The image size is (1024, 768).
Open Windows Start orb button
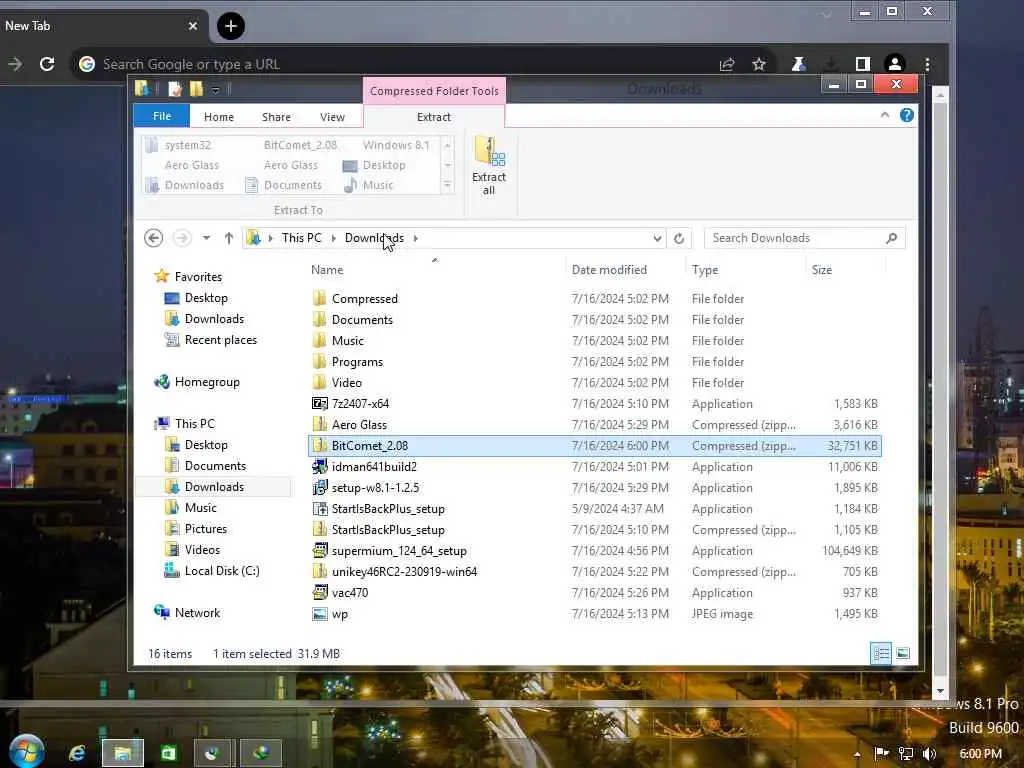point(25,751)
